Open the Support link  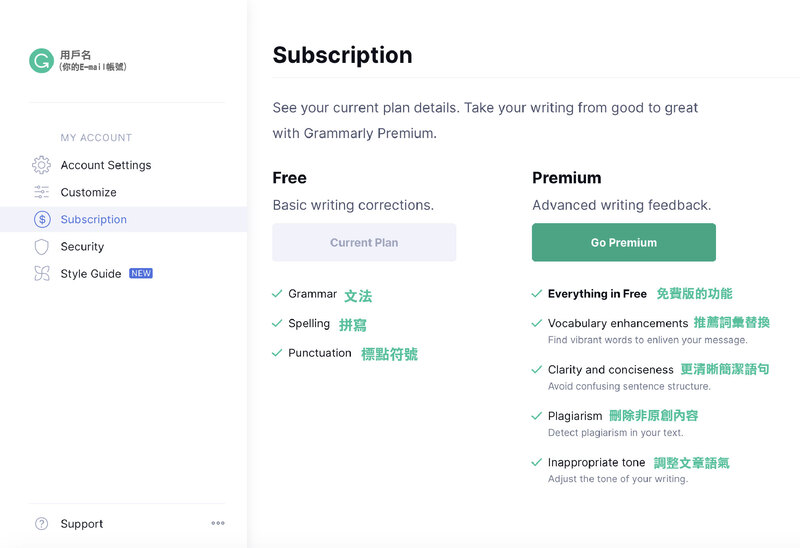coord(82,523)
